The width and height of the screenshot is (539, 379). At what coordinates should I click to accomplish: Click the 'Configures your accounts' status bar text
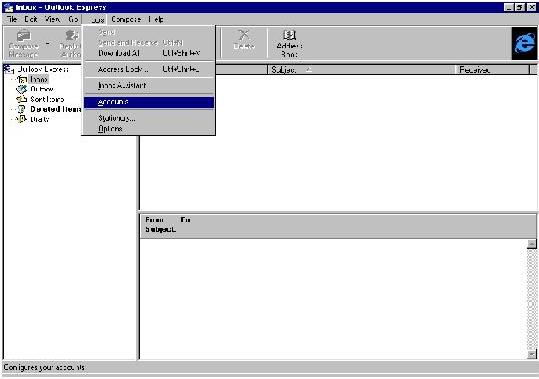tap(44, 367)
